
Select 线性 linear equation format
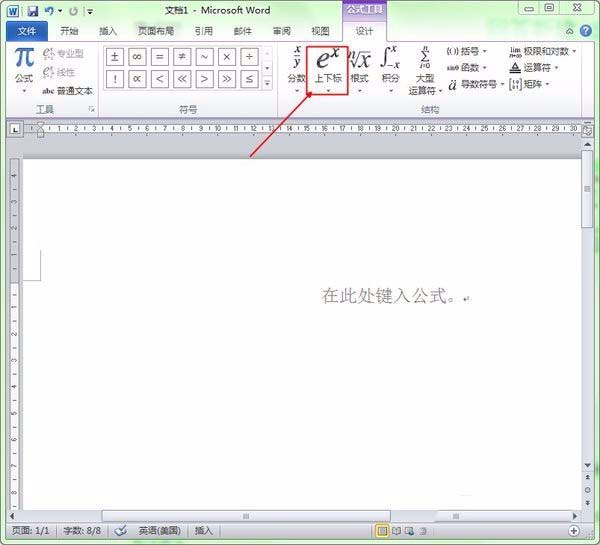[x=59, y=72]
